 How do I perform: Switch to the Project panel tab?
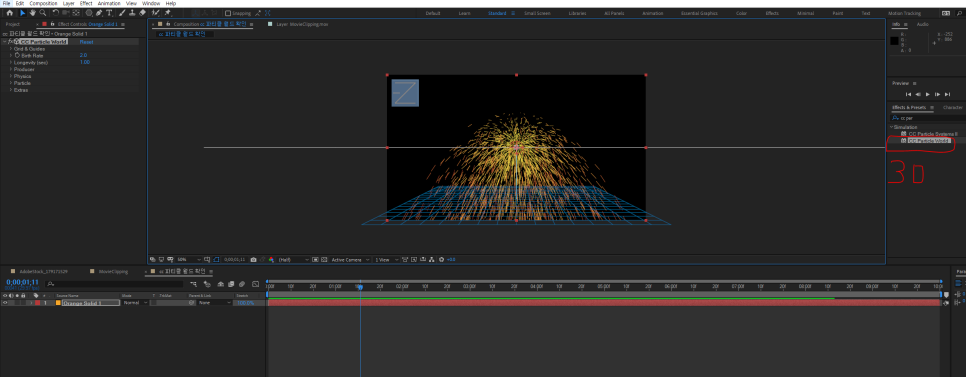pyautogui.click(x=13, y=24)
